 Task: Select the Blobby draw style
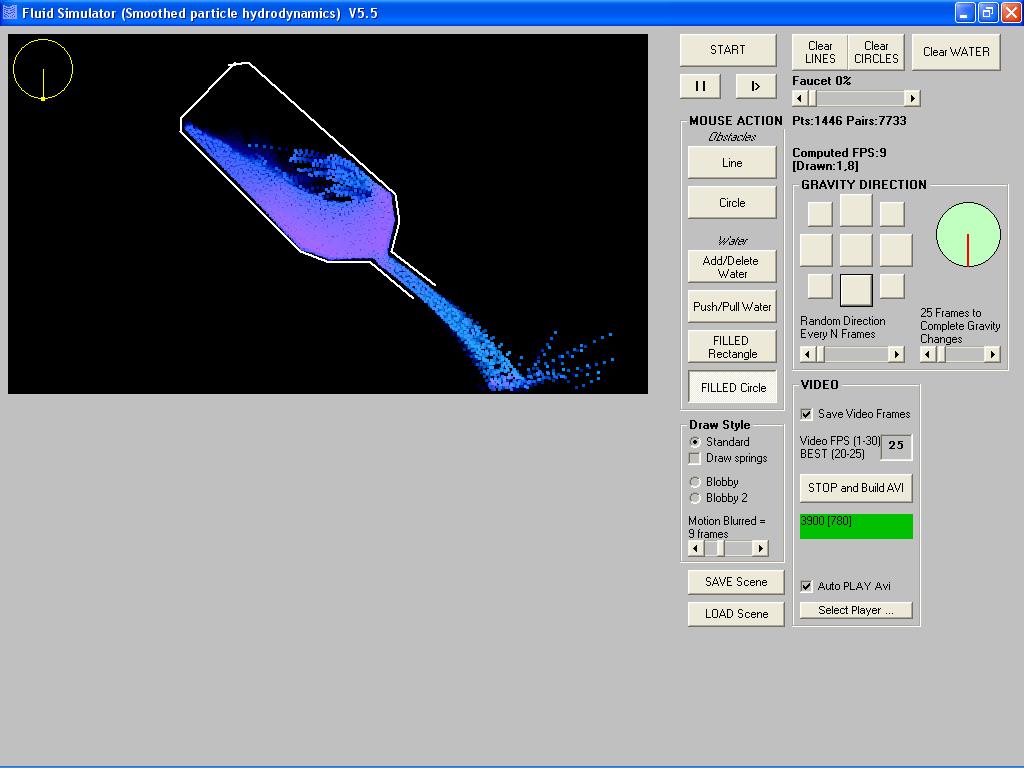(695, 482)
